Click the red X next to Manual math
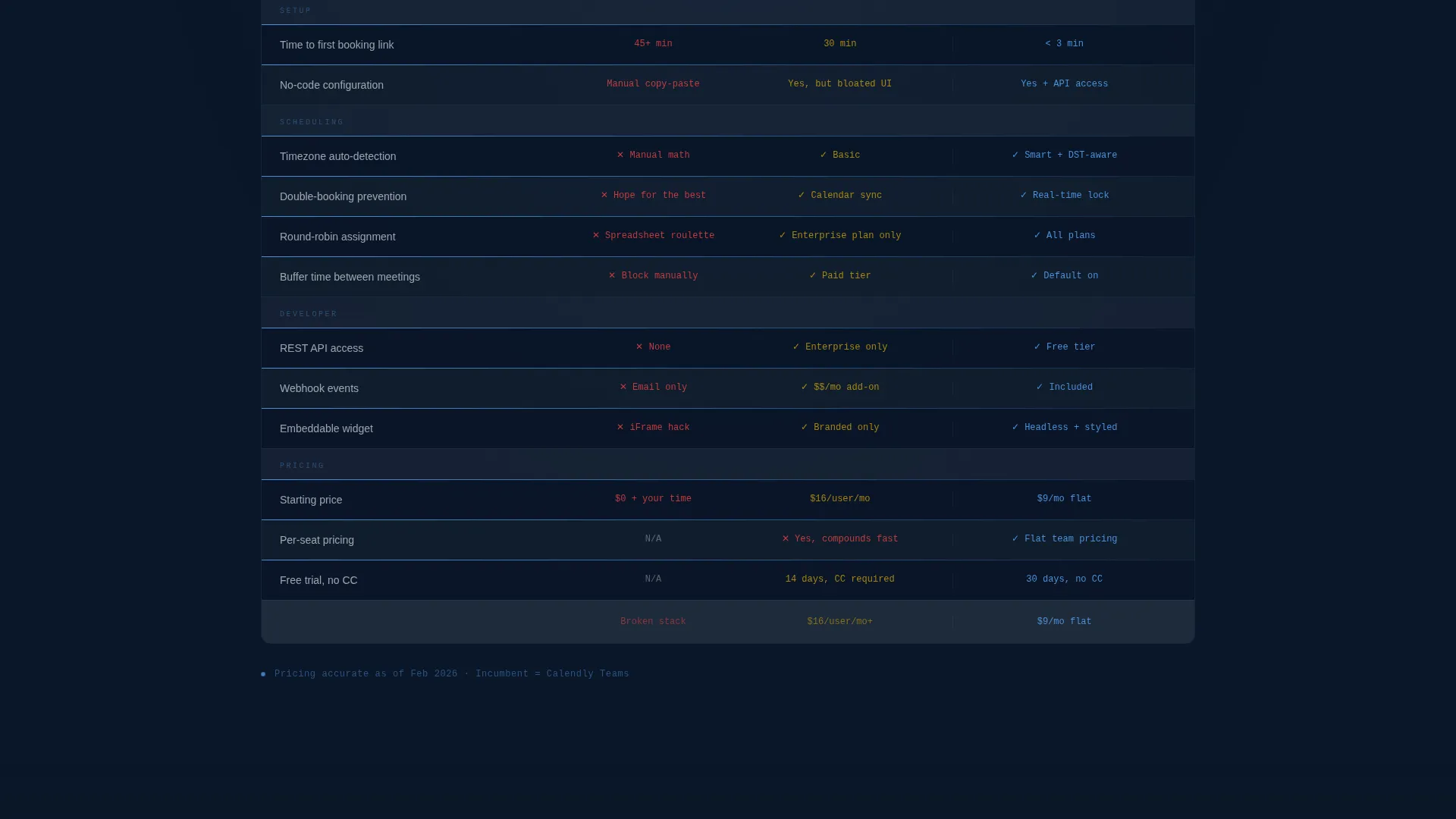 [x=620, y=155]
